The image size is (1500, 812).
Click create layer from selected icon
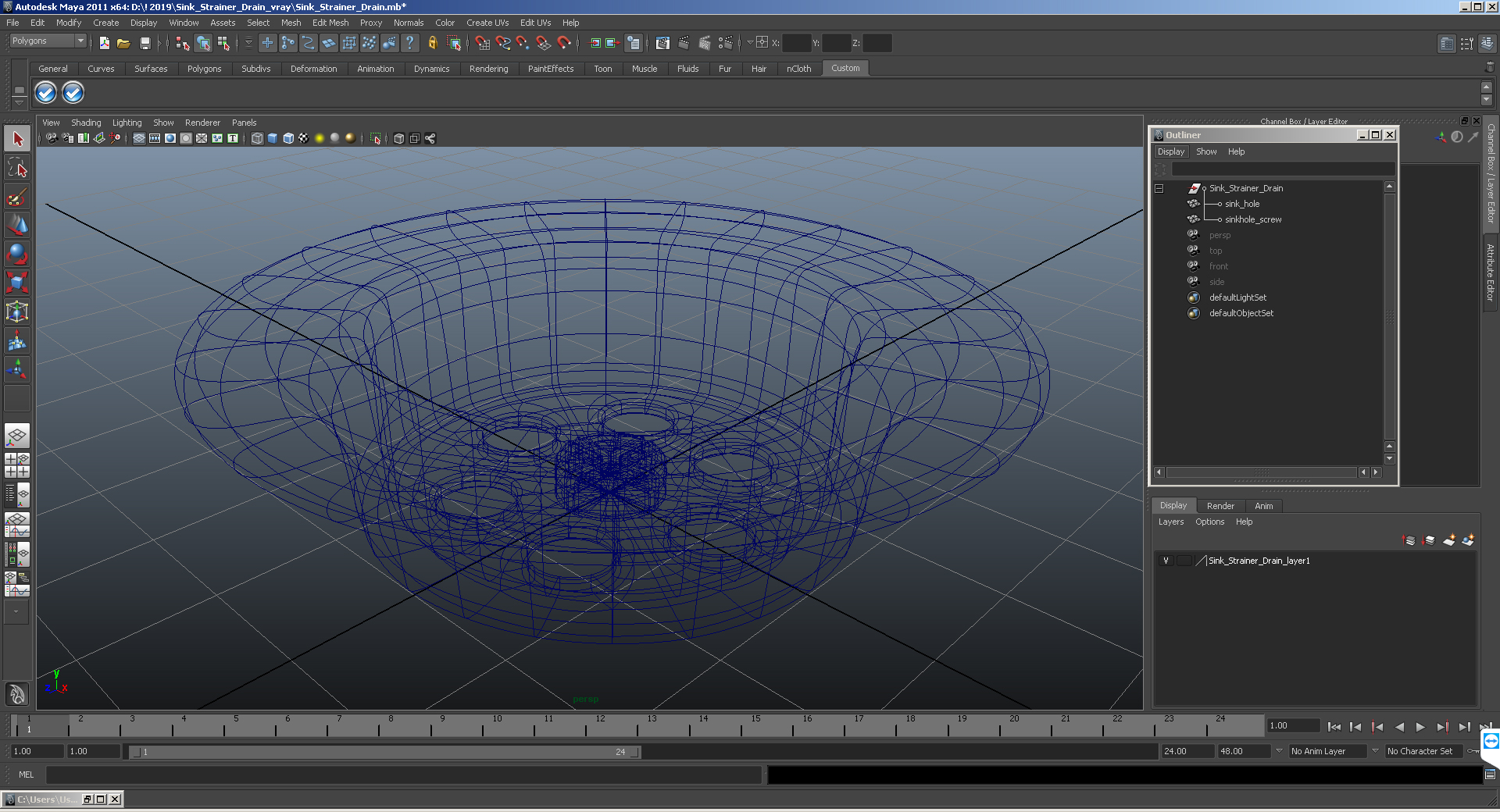[x=1468, y=540]
